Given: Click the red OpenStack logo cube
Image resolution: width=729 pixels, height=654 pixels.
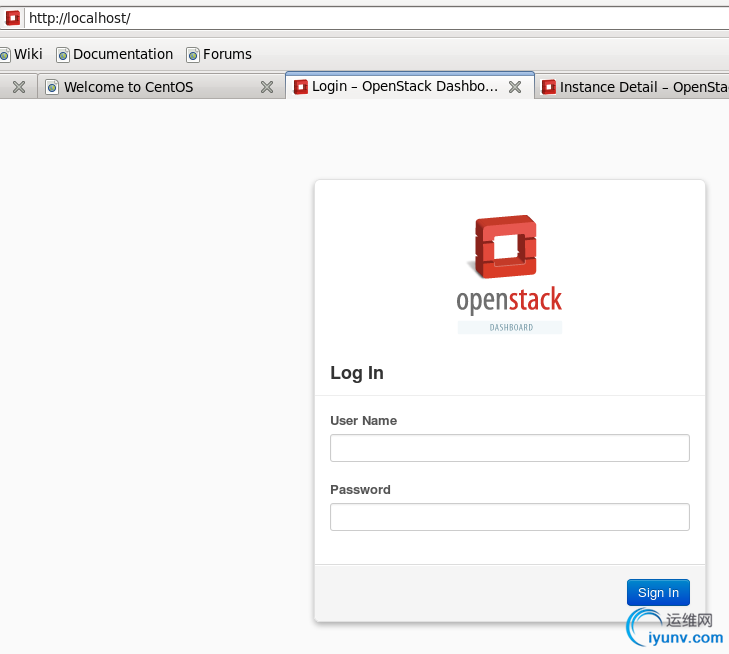Looking at the screenshot, I should point(504,247).
